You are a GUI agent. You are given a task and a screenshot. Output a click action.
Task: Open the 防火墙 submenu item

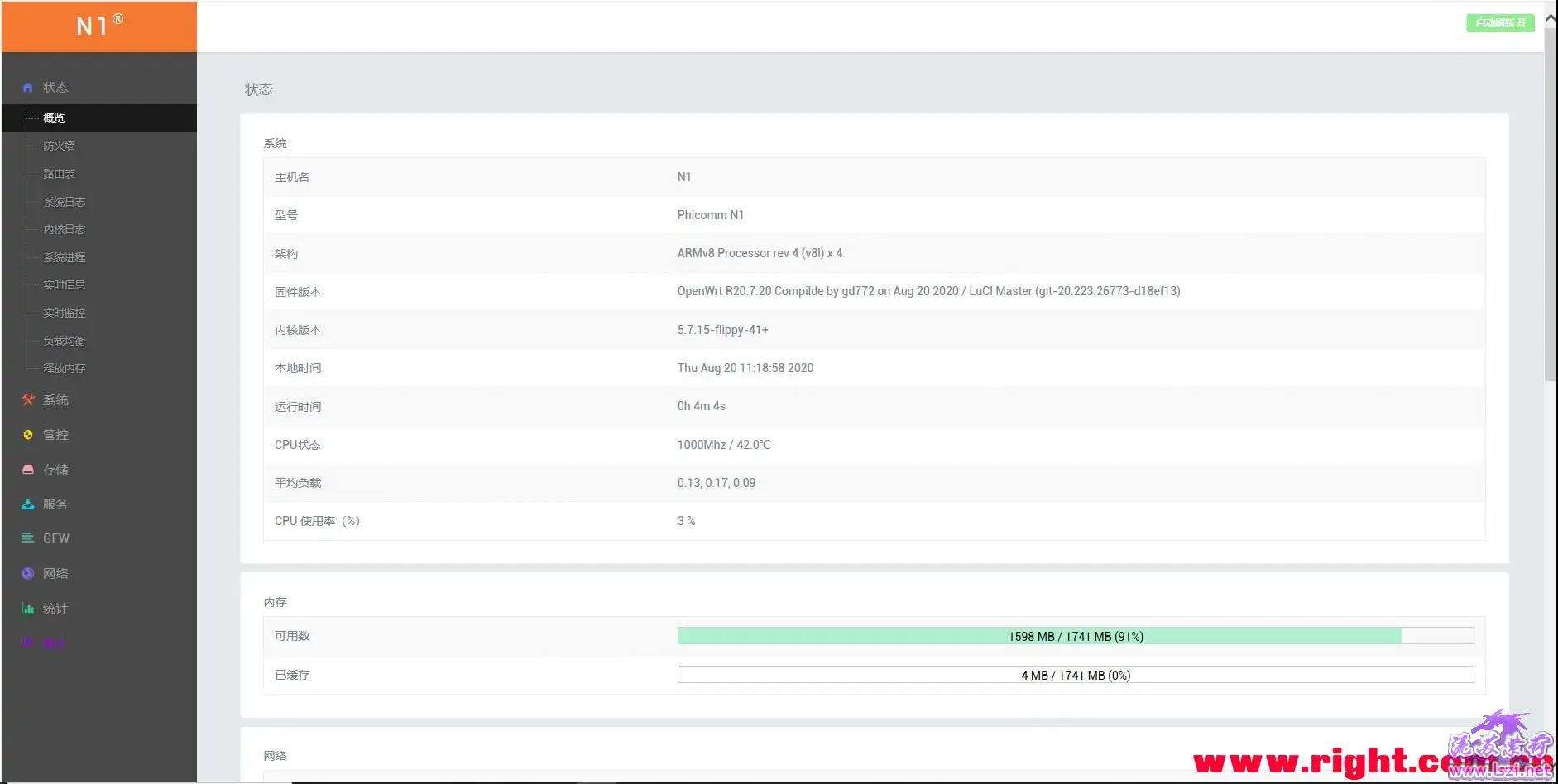59,146
